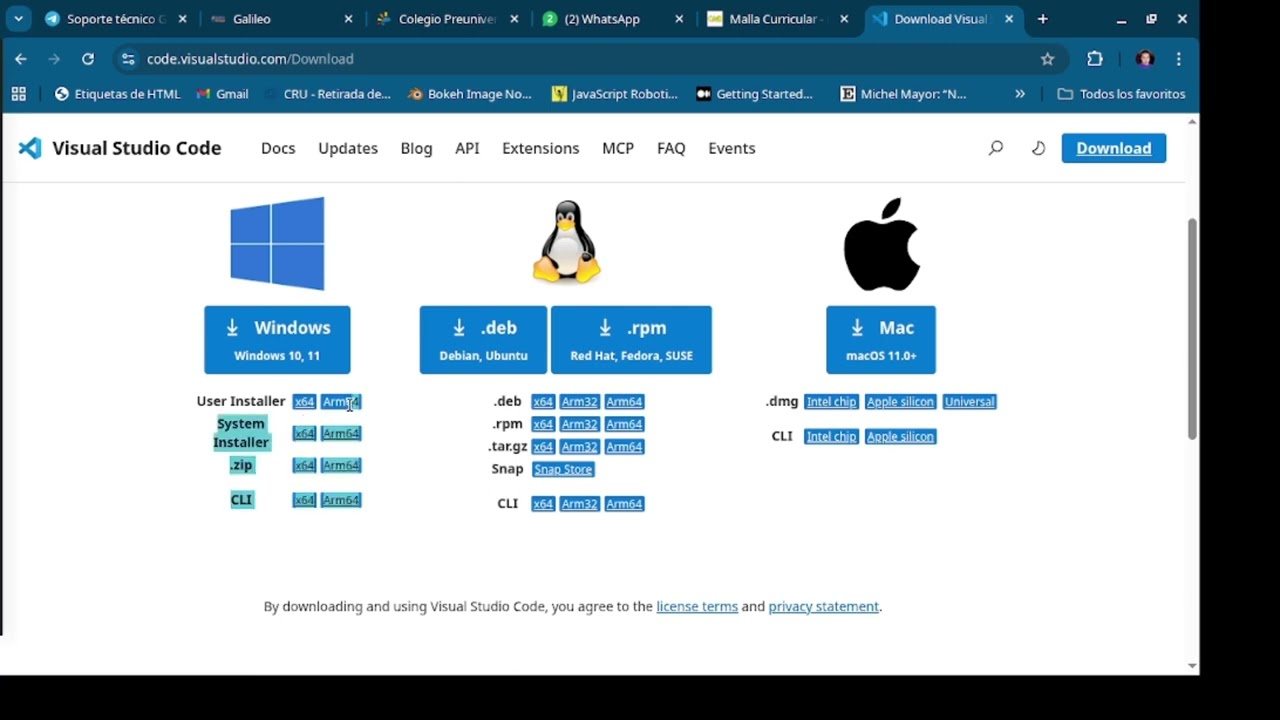The width and height of the screenshot is (1280, 720).
Task: Download the Windows 10, 11 installer
Action: click(x=277, y=340)
